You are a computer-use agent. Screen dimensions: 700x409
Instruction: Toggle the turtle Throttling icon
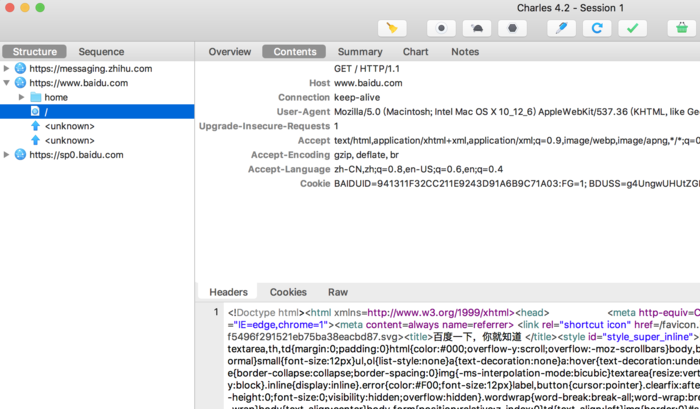pos(477,28)
